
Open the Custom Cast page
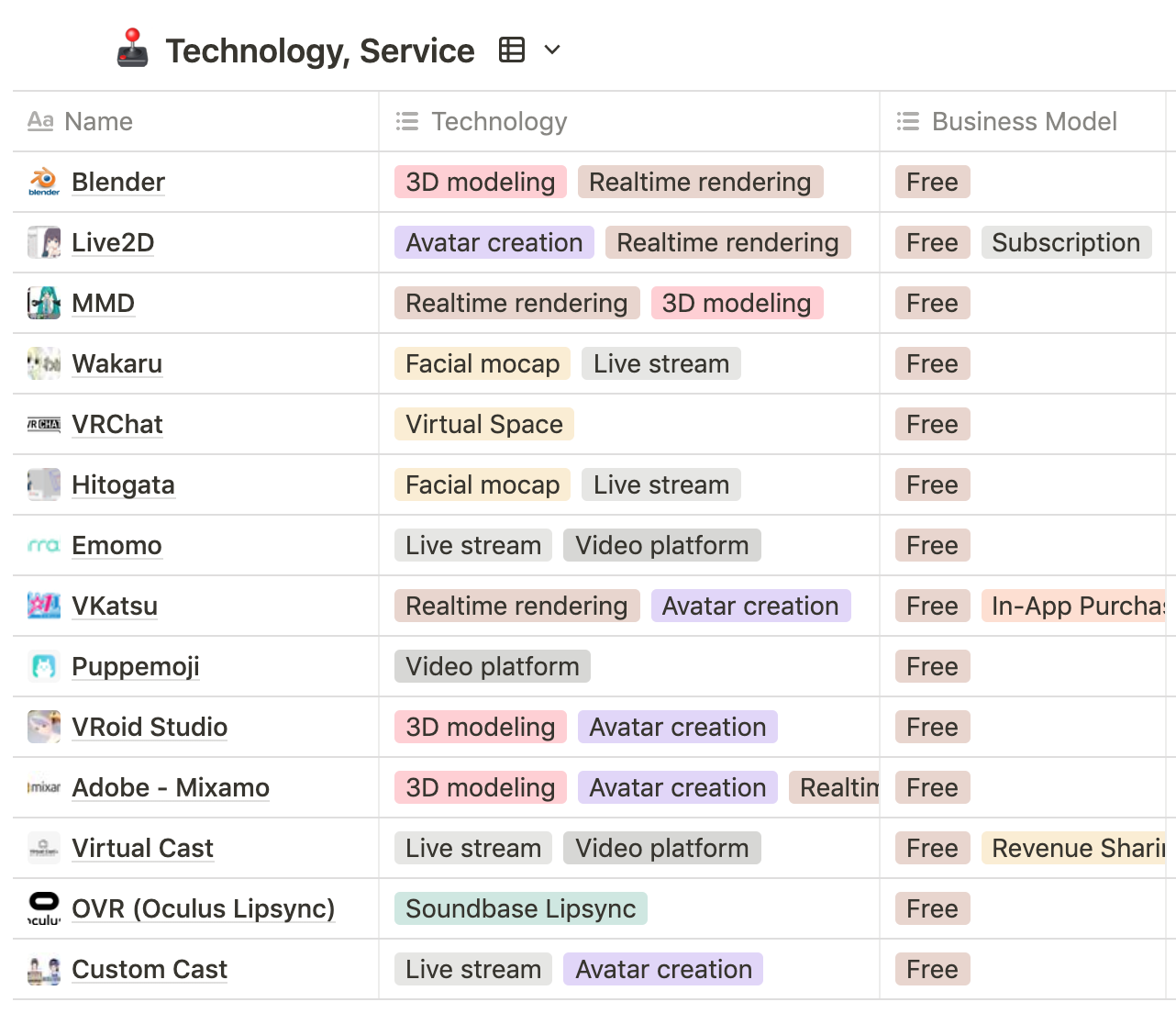point(150,969)
